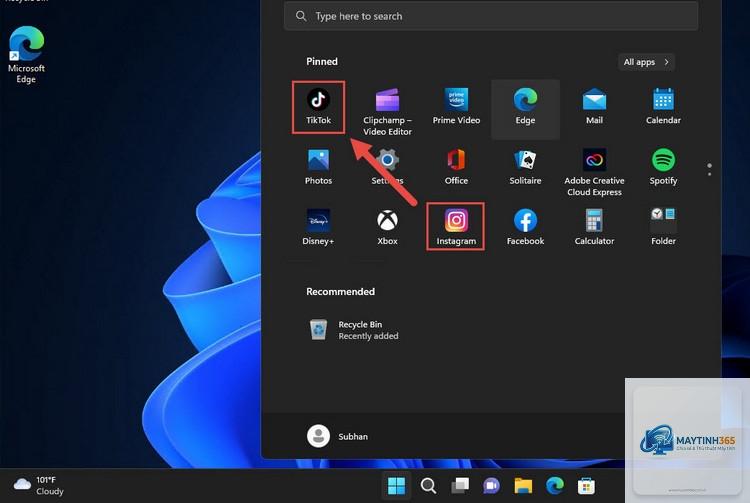The image size is (750, 503).
Task: Select the Microsoft Edge desktop shortcut
Action: pyautogui.click(x=26, y=55)
